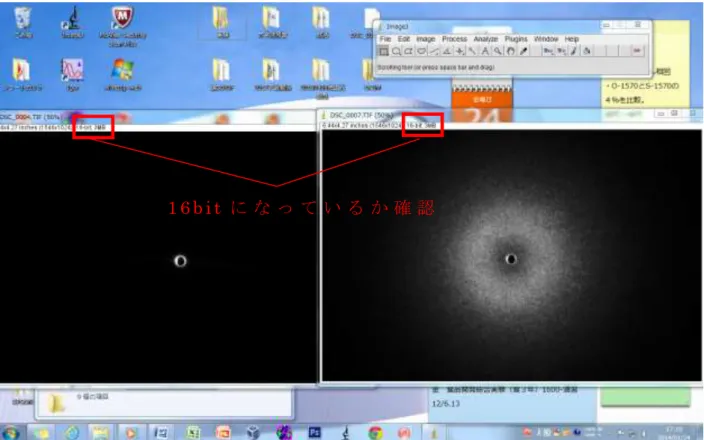Screen dimensions: 704x440
Task: Select the Windows-logo desktop shortcut
Action: (122, 75)
